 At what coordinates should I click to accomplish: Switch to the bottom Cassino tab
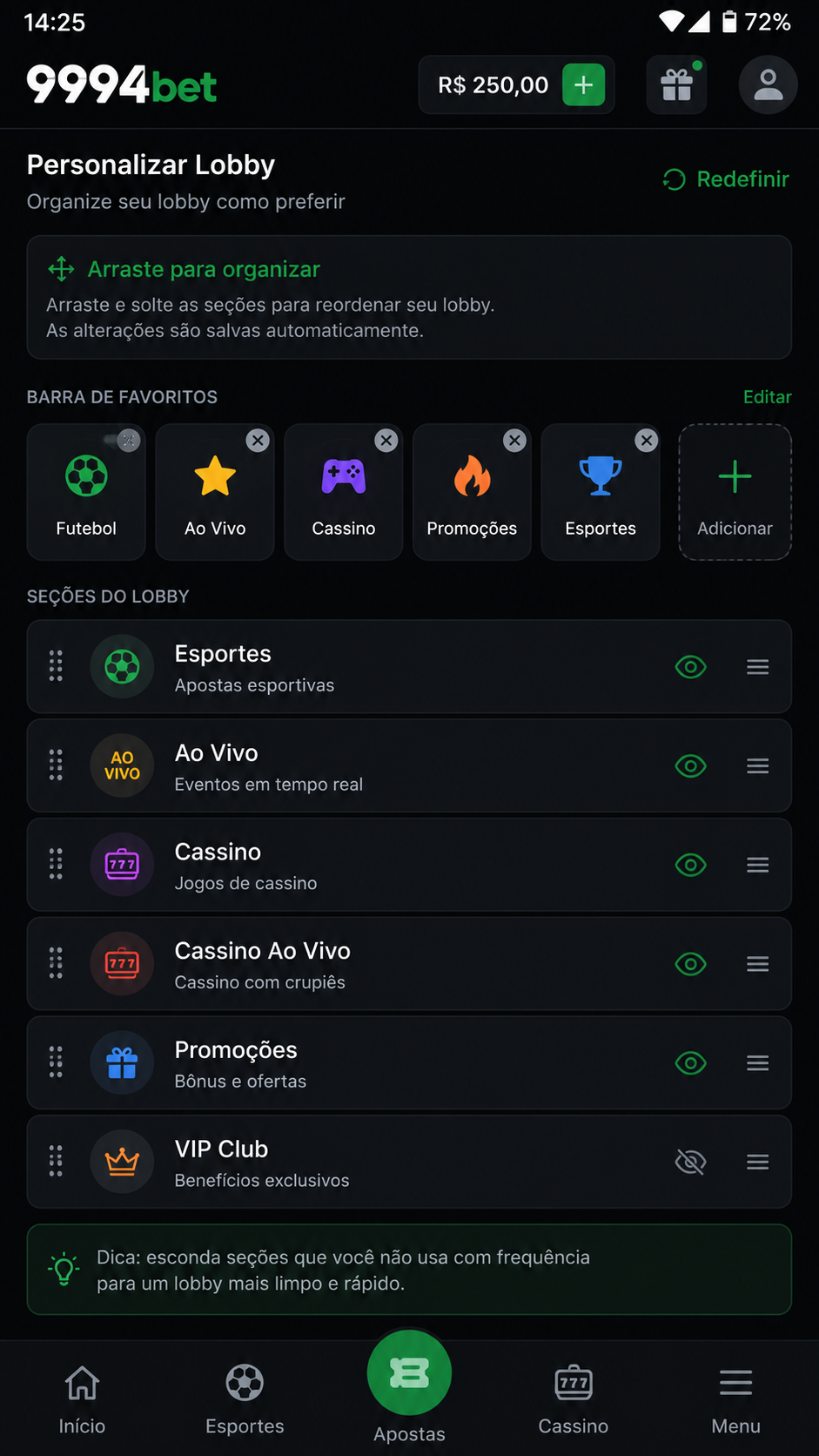574,1399
